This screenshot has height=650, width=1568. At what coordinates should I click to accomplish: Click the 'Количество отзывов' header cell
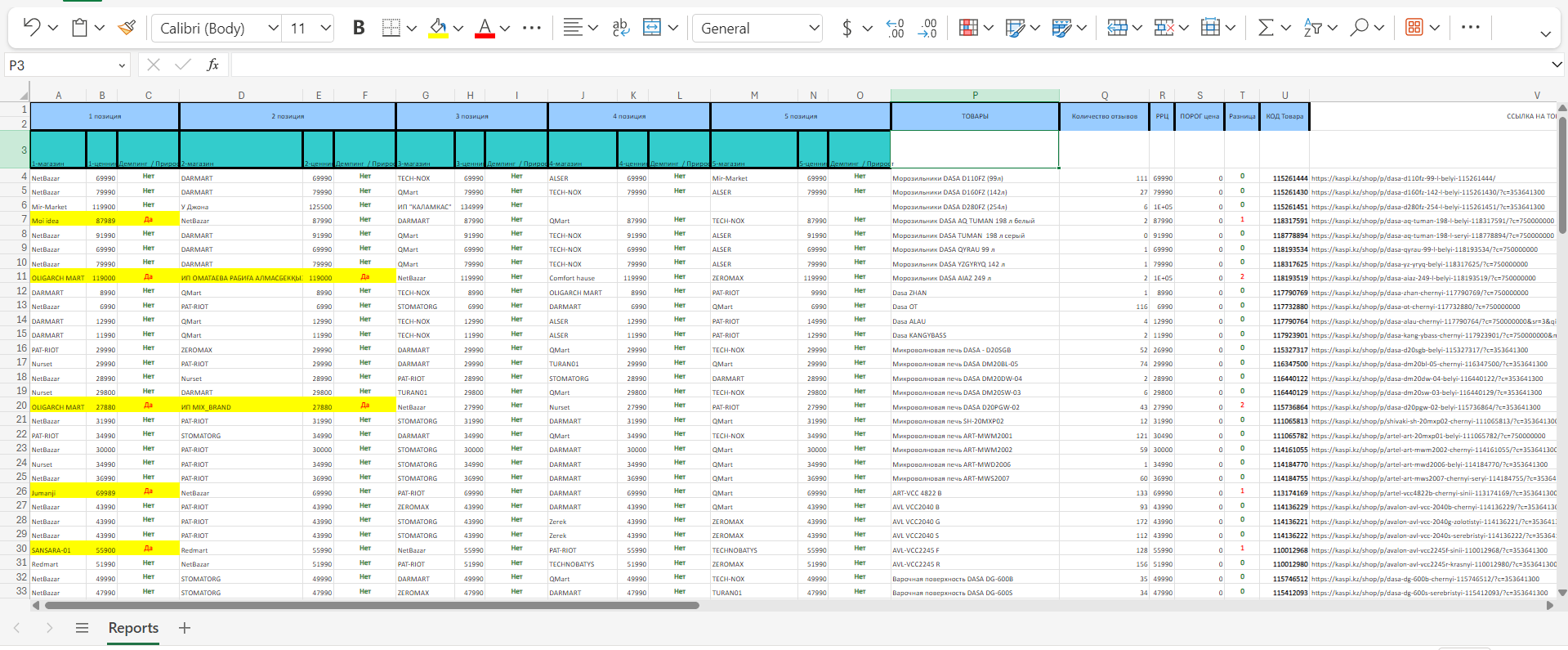1104,116
